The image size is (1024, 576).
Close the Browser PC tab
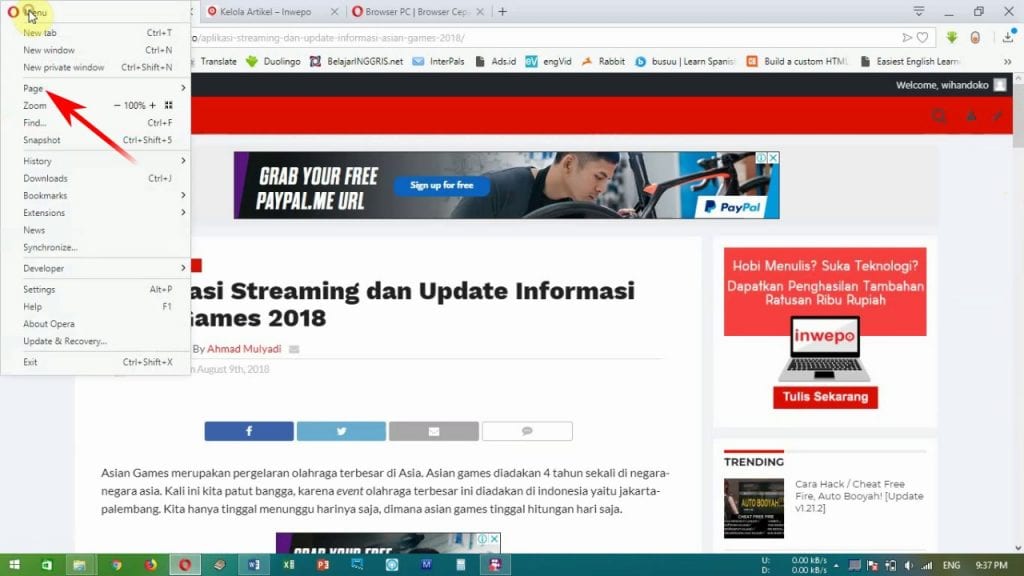480,12
